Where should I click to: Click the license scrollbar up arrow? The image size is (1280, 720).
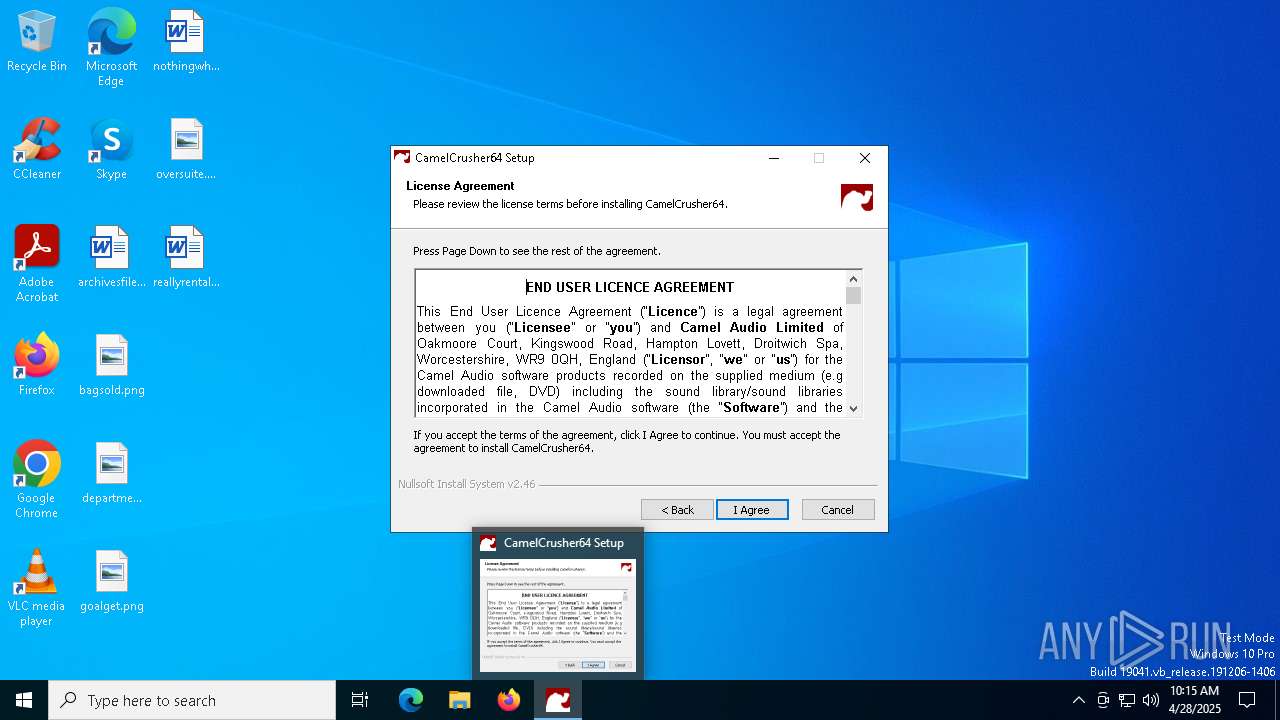853,279
